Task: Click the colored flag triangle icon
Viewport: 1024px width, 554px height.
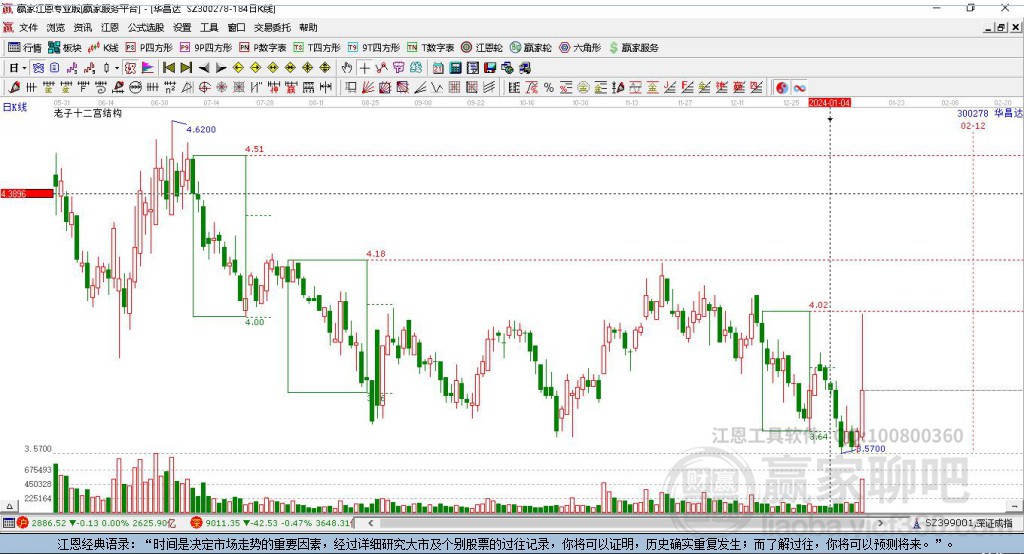Action: pyautogui.click(x=148, y=68)
